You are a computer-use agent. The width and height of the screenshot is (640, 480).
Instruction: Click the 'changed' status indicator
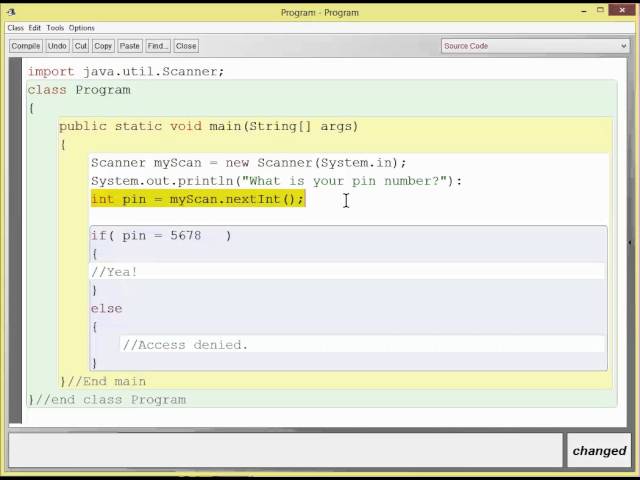coord(599,451)
